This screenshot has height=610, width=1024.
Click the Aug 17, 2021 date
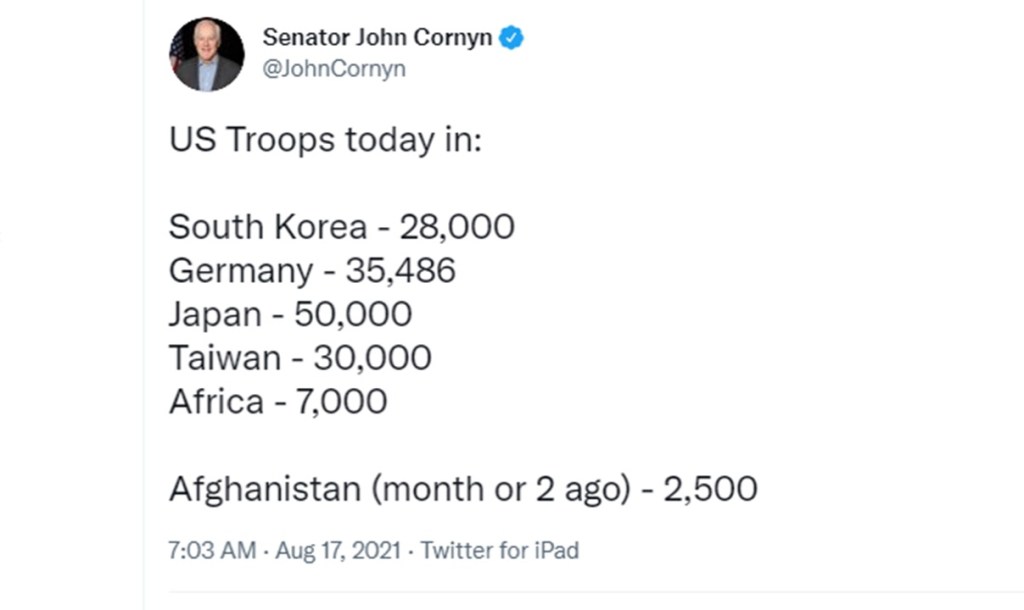pyautogui.click(x=339, y=550)
